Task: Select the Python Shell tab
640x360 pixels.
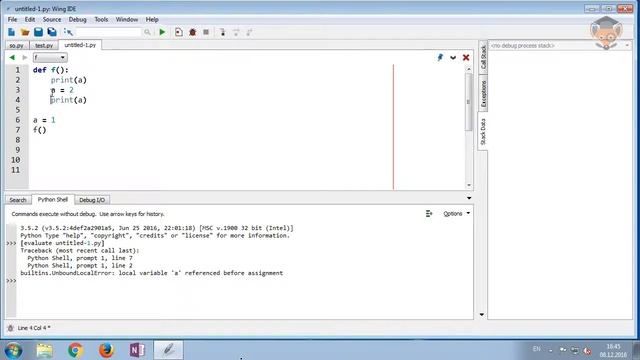Action: coord(53,199)
